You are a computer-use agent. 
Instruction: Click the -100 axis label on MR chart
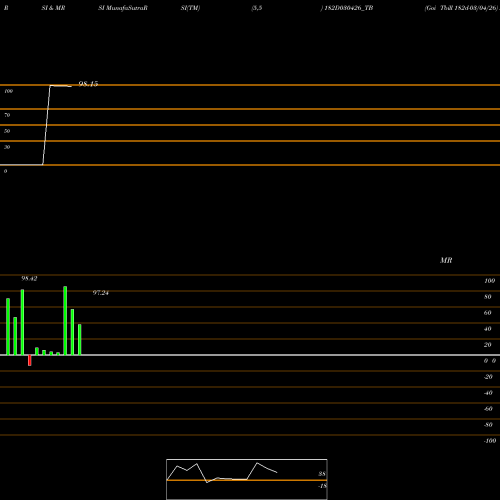[490, 441]
